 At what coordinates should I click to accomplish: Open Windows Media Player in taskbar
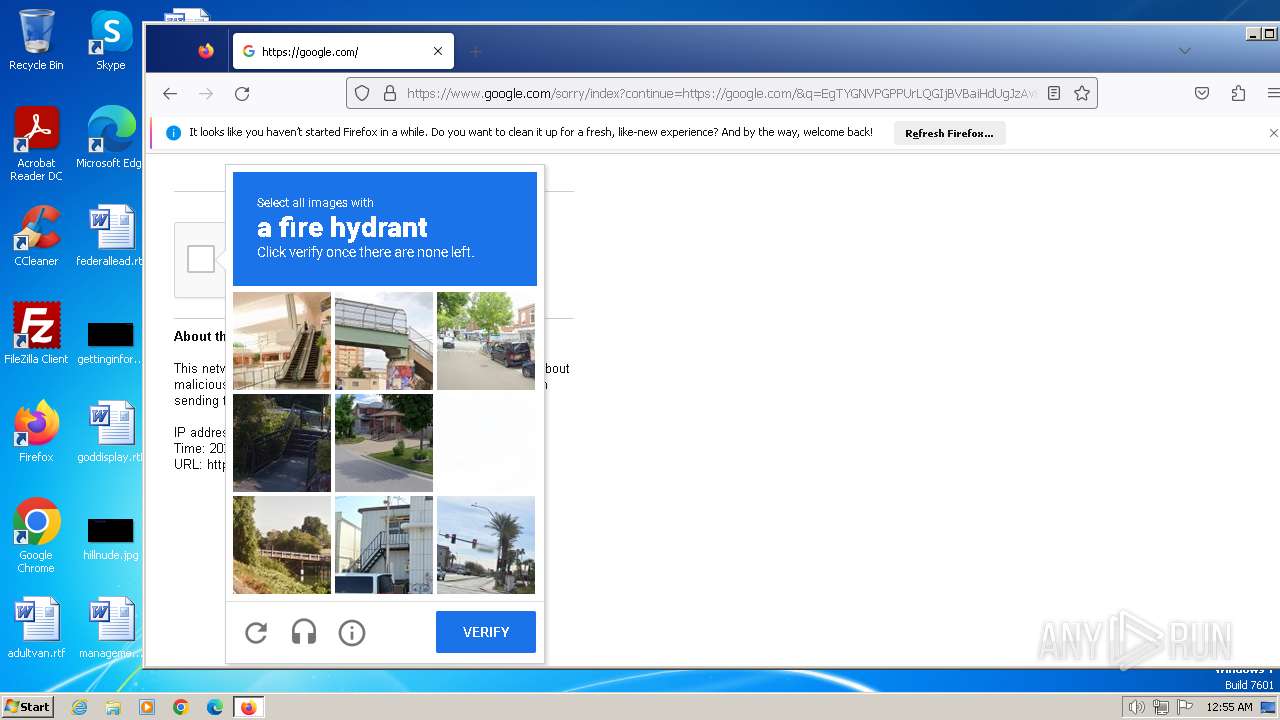[147, 707]
